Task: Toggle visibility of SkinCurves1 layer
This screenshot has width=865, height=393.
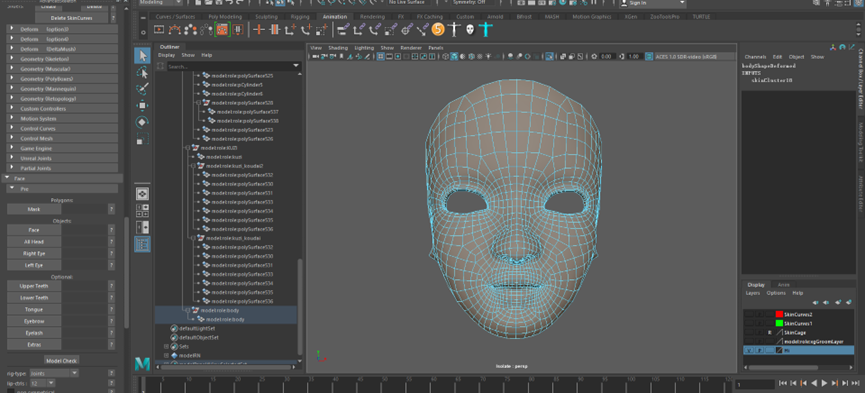Action: pyautogui.click(x=749, y=323)
